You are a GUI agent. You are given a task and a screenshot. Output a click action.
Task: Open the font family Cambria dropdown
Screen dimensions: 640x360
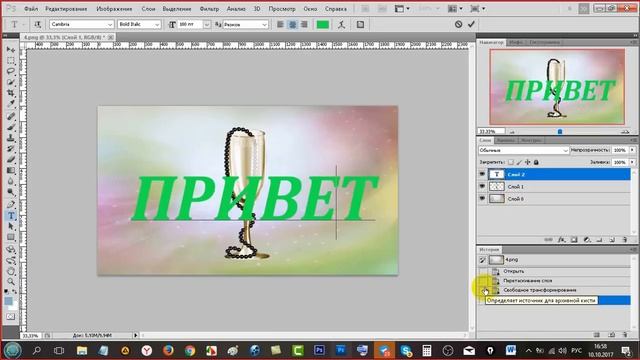coord(110,24)
